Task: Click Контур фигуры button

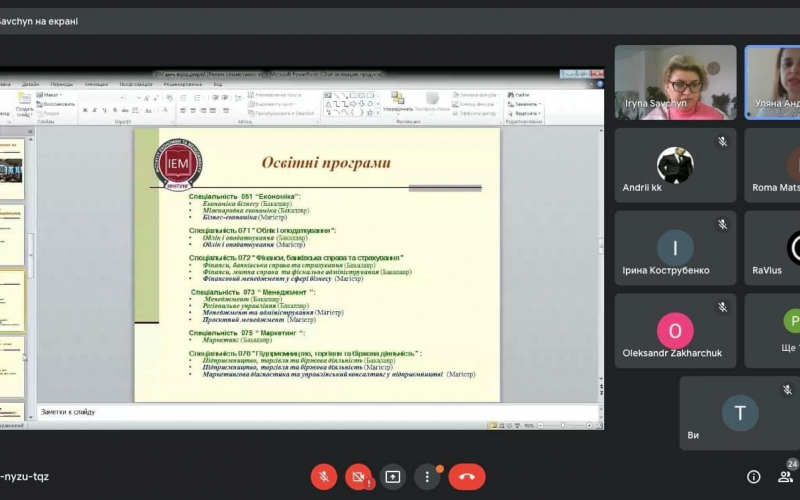Action: [474, 105]
